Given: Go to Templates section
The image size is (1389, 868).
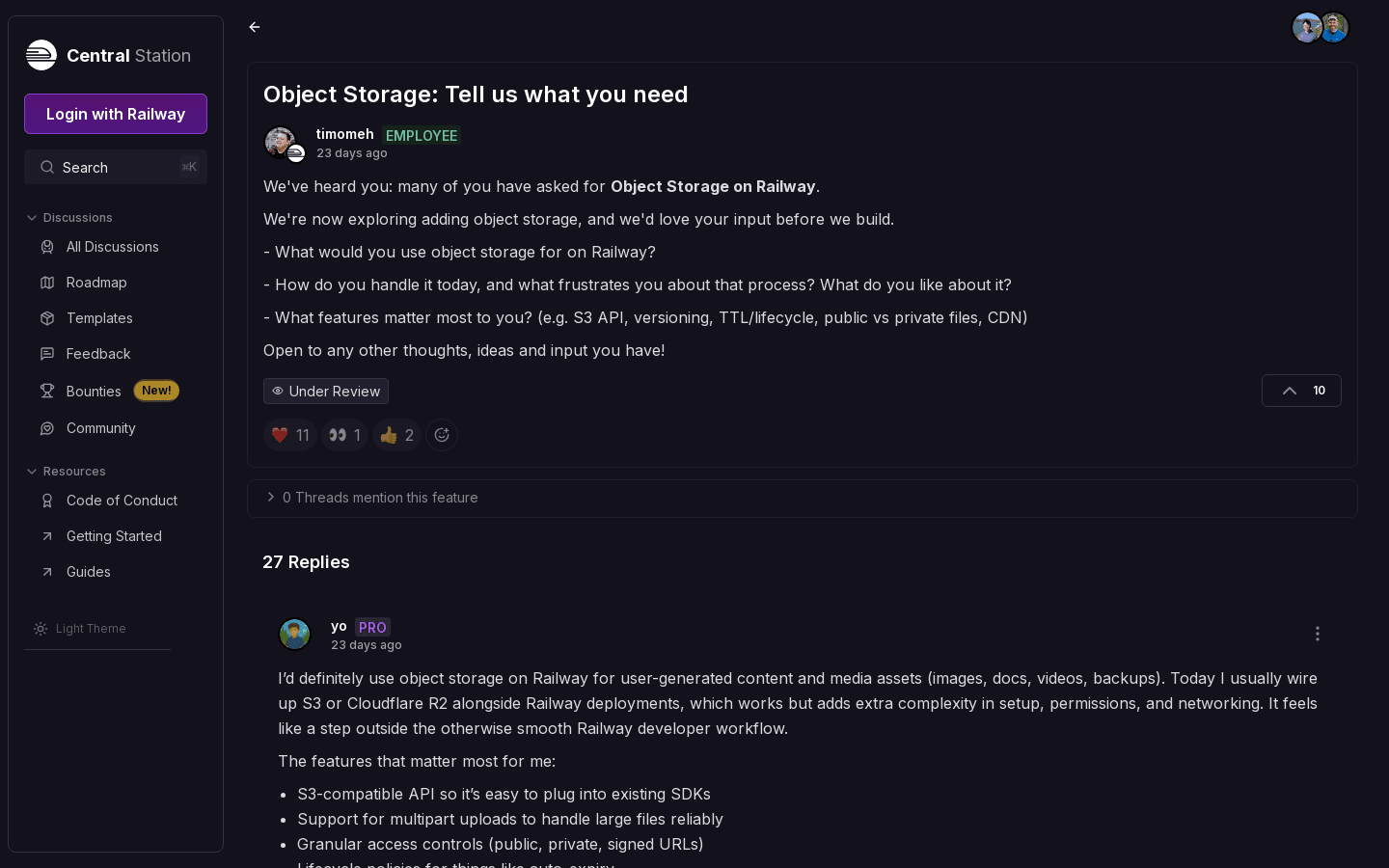Looking at the screenshot, I should [99, 318].
